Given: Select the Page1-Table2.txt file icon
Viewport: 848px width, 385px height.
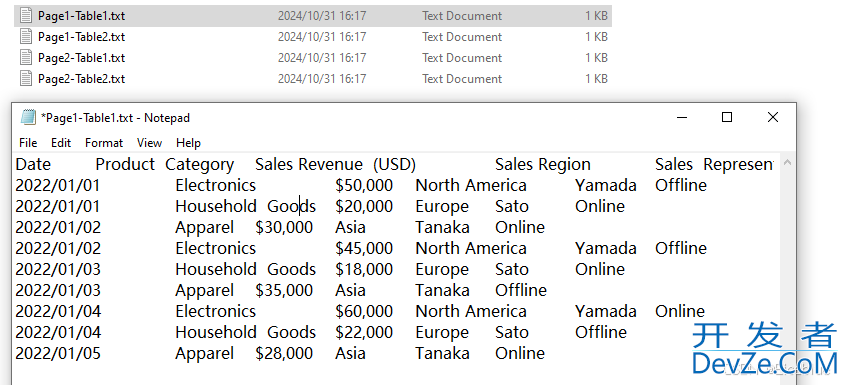Looking at the screenshot, I should (26, 37).
